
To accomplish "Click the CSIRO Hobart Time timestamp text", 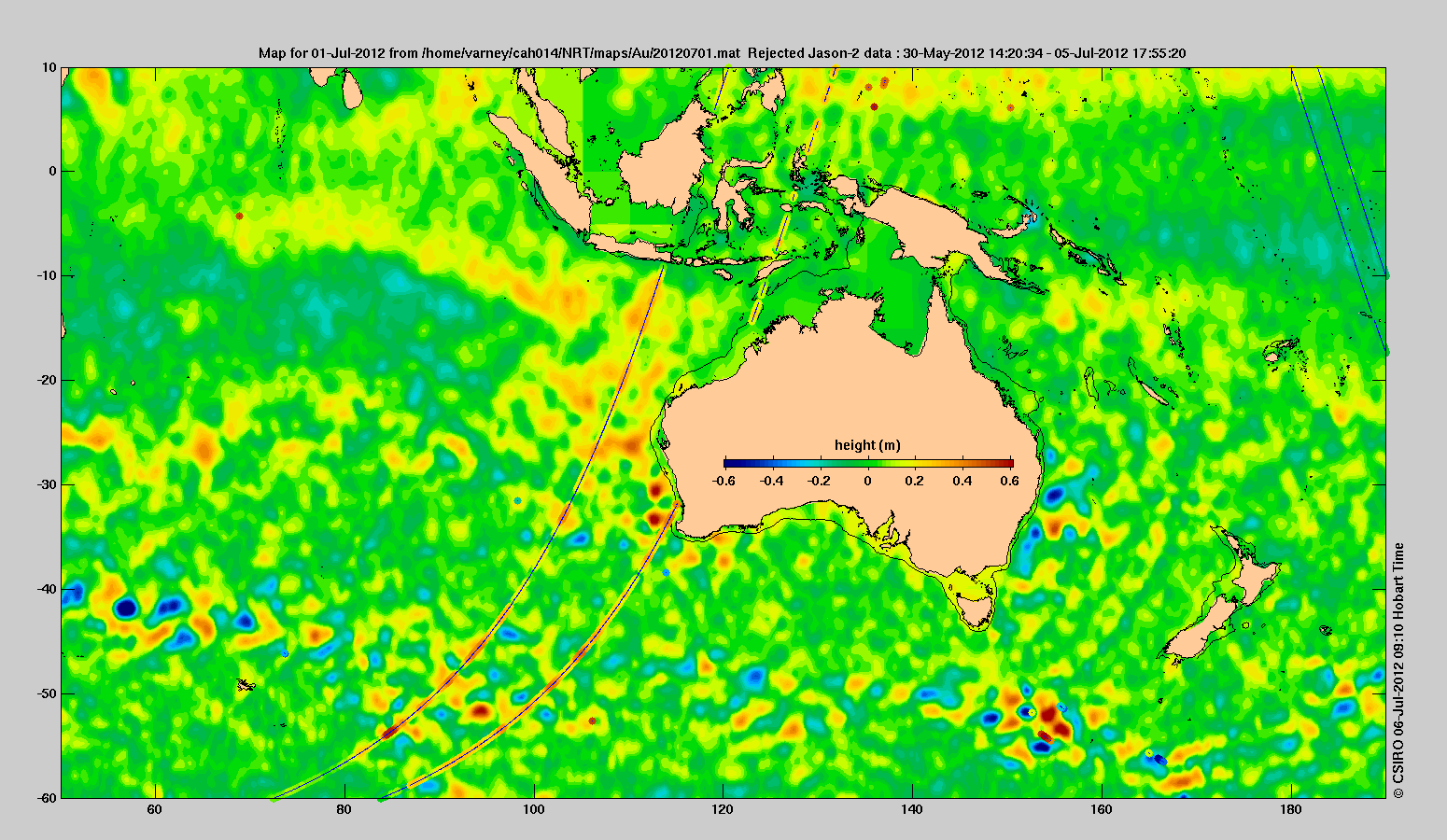I will pos(1398,670).
